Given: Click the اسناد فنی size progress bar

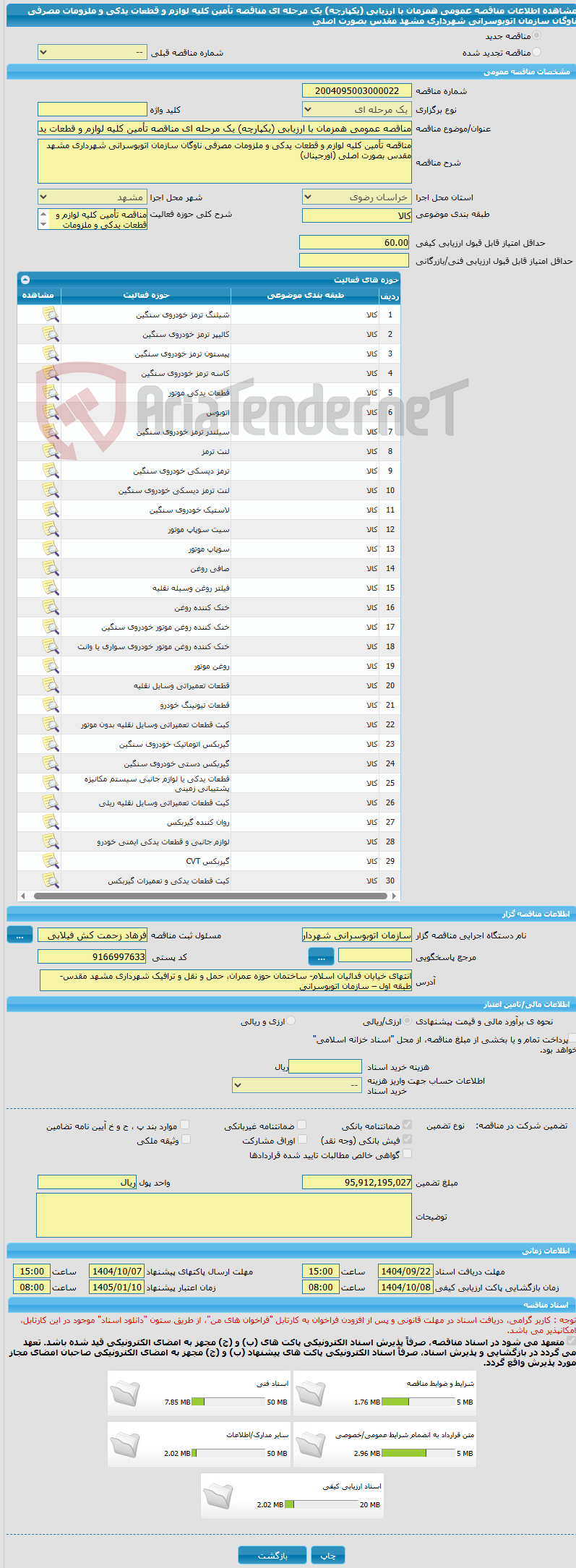Looking at the screenshot, I should 229,1402.
